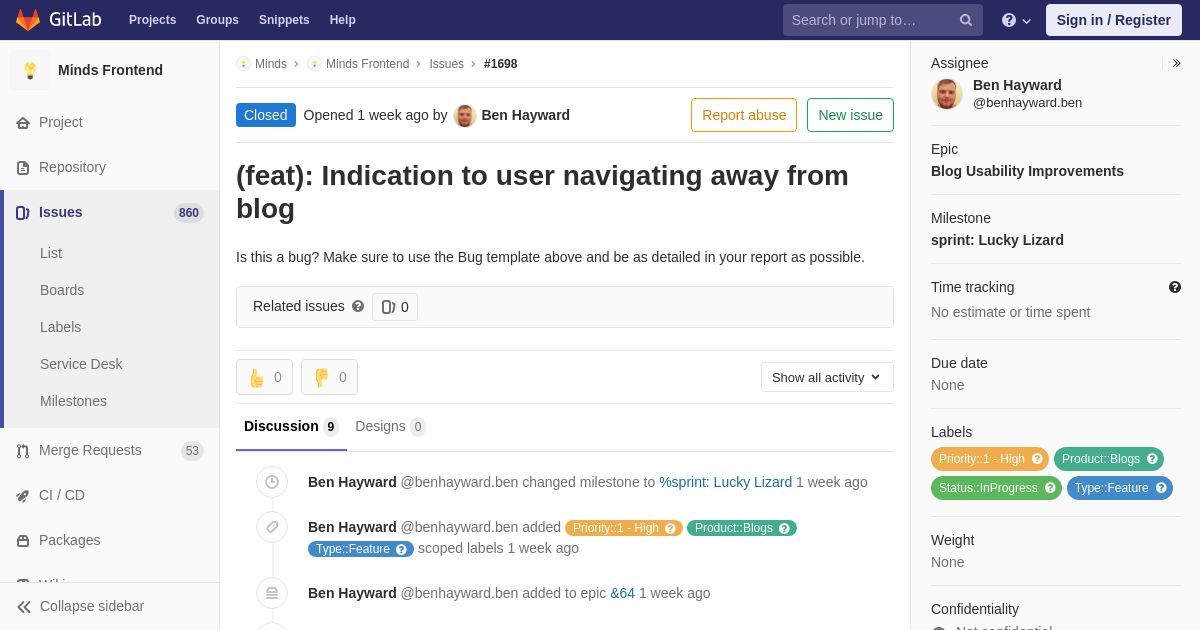Click the Report abuse button

coord(744,115)
